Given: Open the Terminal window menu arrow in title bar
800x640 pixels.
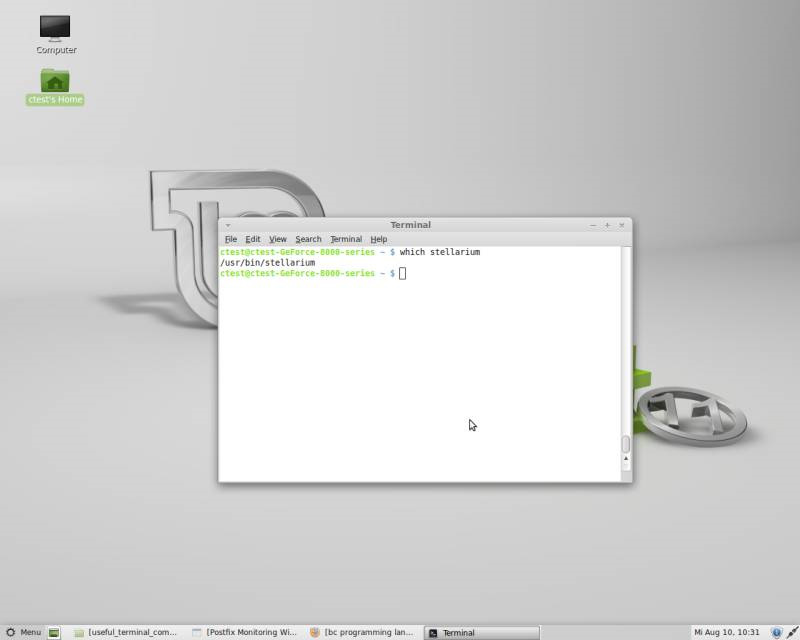Looking at the screenshot, I should 228,225.
